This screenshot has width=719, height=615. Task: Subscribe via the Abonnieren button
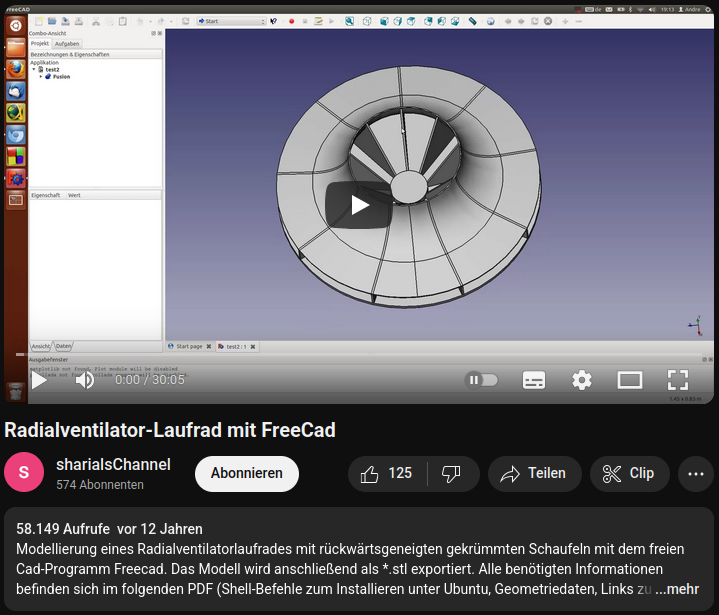pyautogui.click(x=246, y=474)
